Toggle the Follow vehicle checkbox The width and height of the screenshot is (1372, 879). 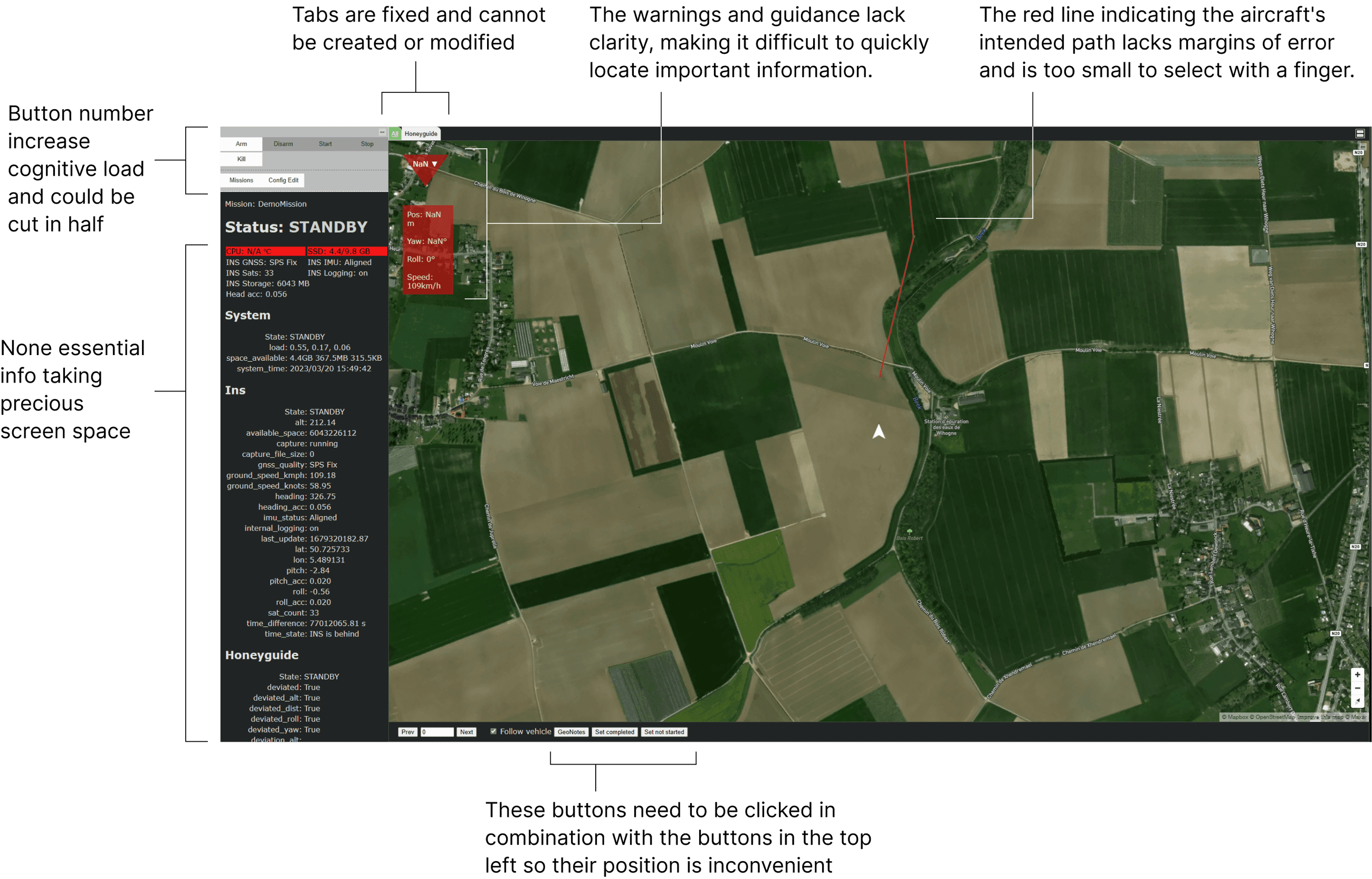493,731
